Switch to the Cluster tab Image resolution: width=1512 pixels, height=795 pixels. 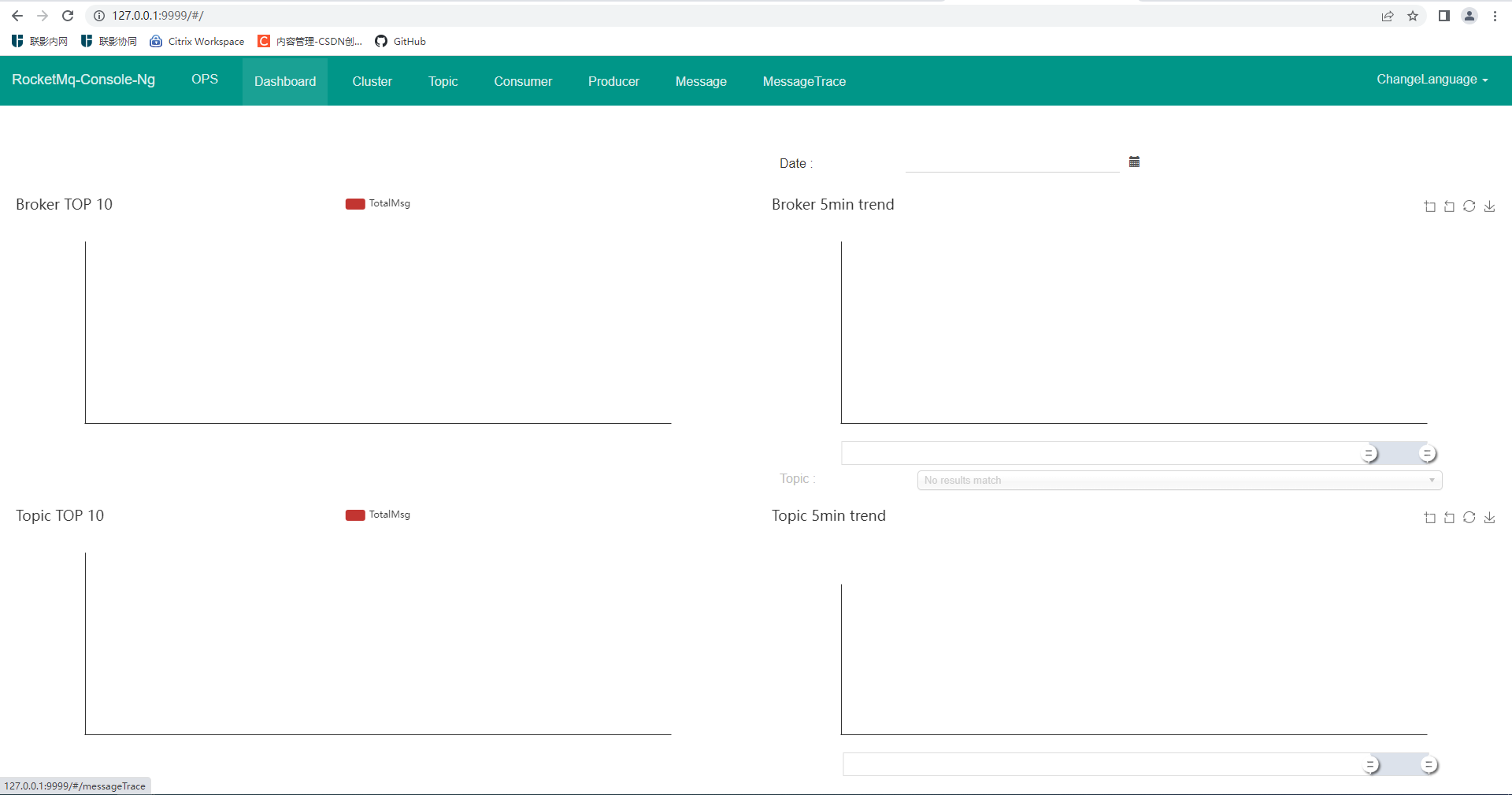pos(372,80)
